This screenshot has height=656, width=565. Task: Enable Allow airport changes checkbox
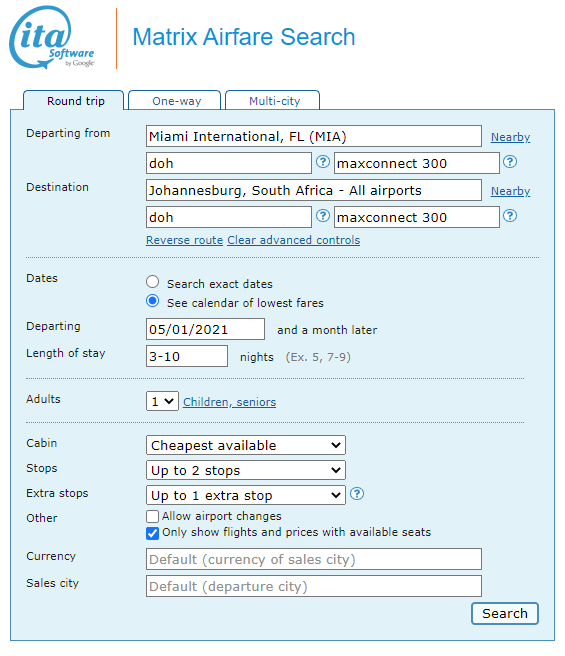coord(152,516)
